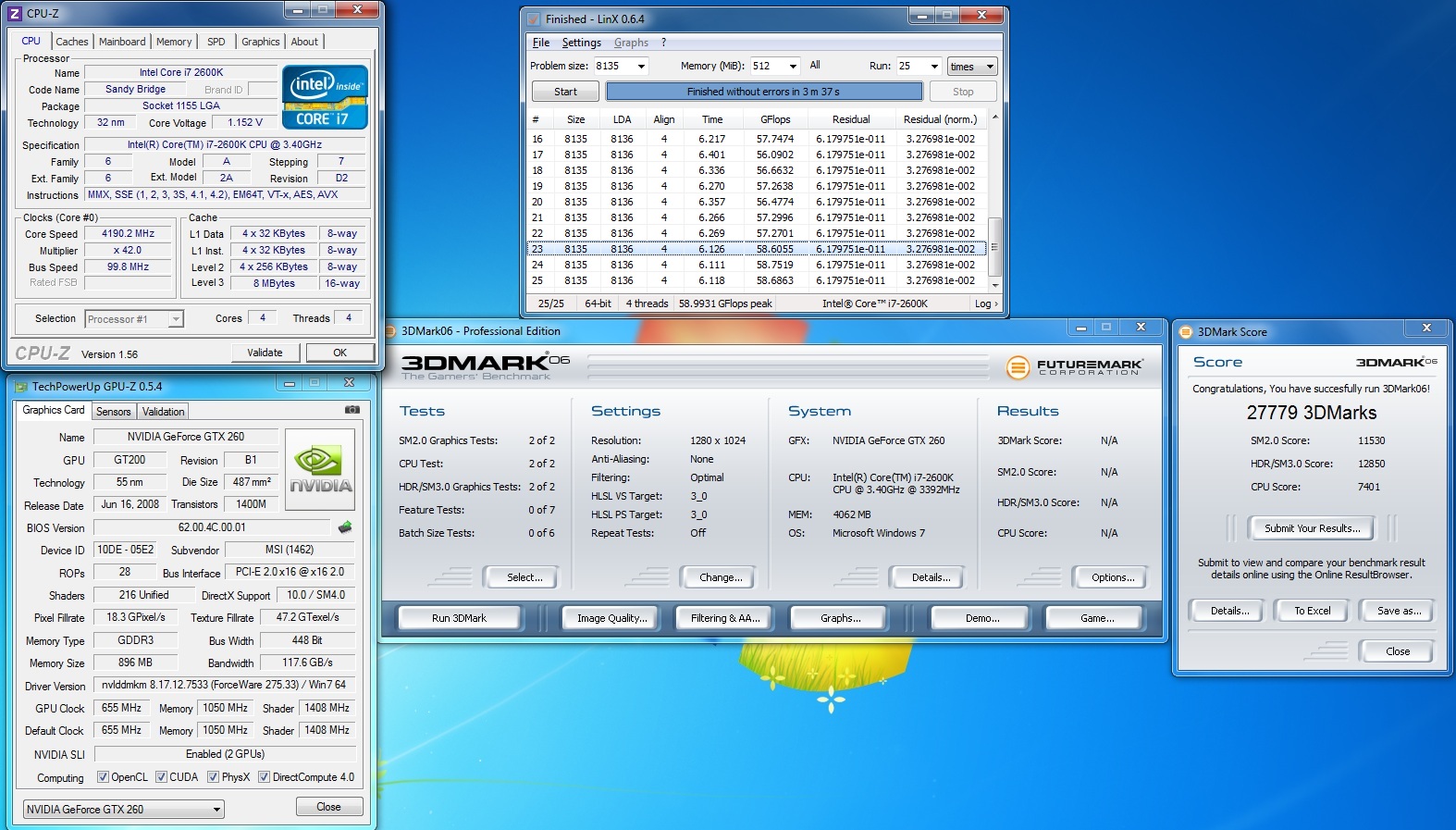Toggle the CUDA checkbox in GPU-Z
Image resolution: width=1456 pixels, height=830 pixels.
click(x=161, y=777)
